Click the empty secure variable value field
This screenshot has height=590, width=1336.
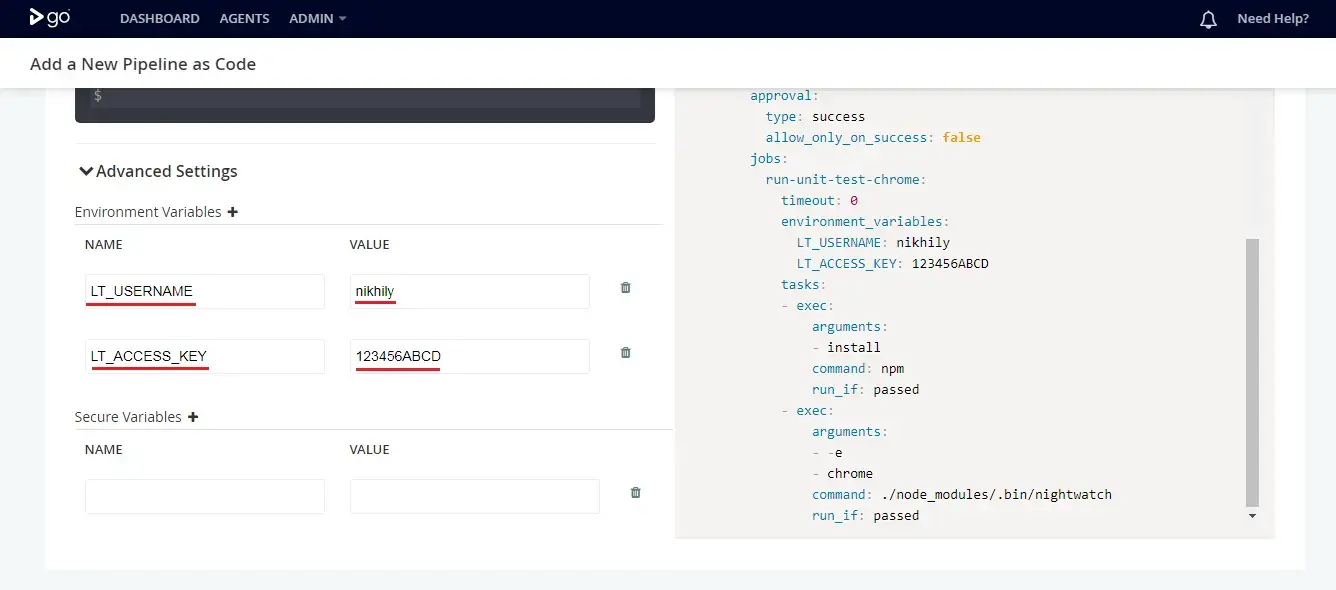click(x=474, y=497)
